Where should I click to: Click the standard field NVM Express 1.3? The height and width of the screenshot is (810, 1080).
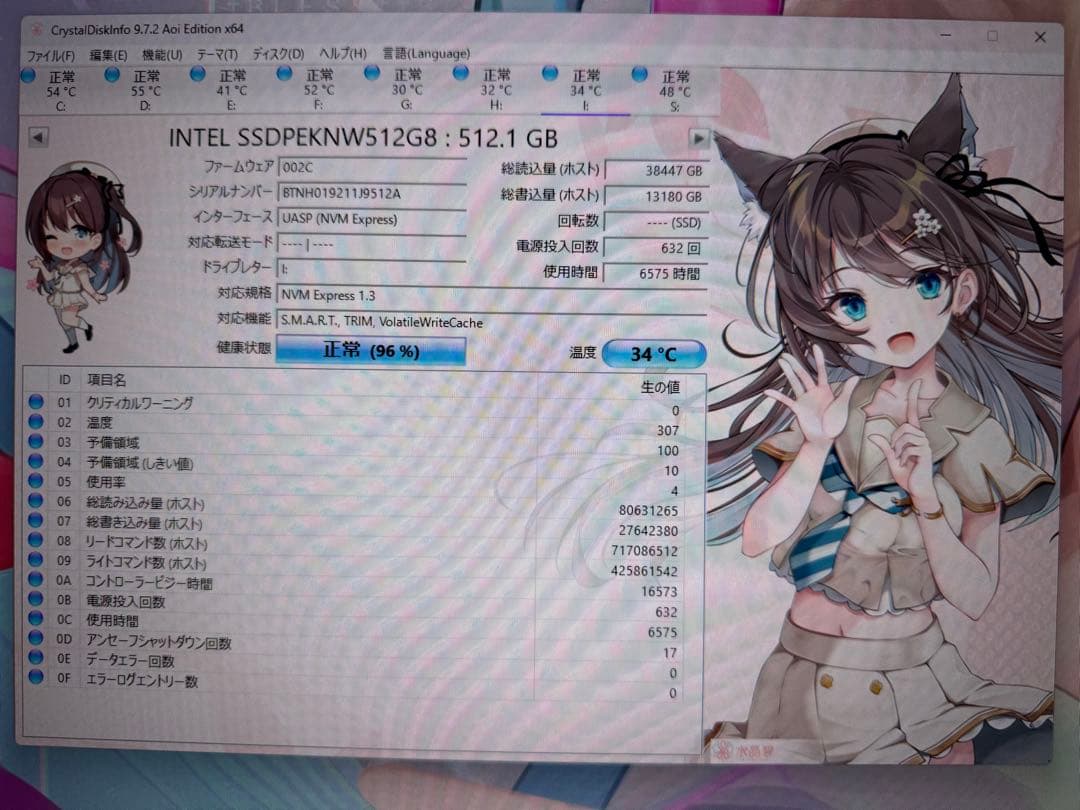click(492, 295)
